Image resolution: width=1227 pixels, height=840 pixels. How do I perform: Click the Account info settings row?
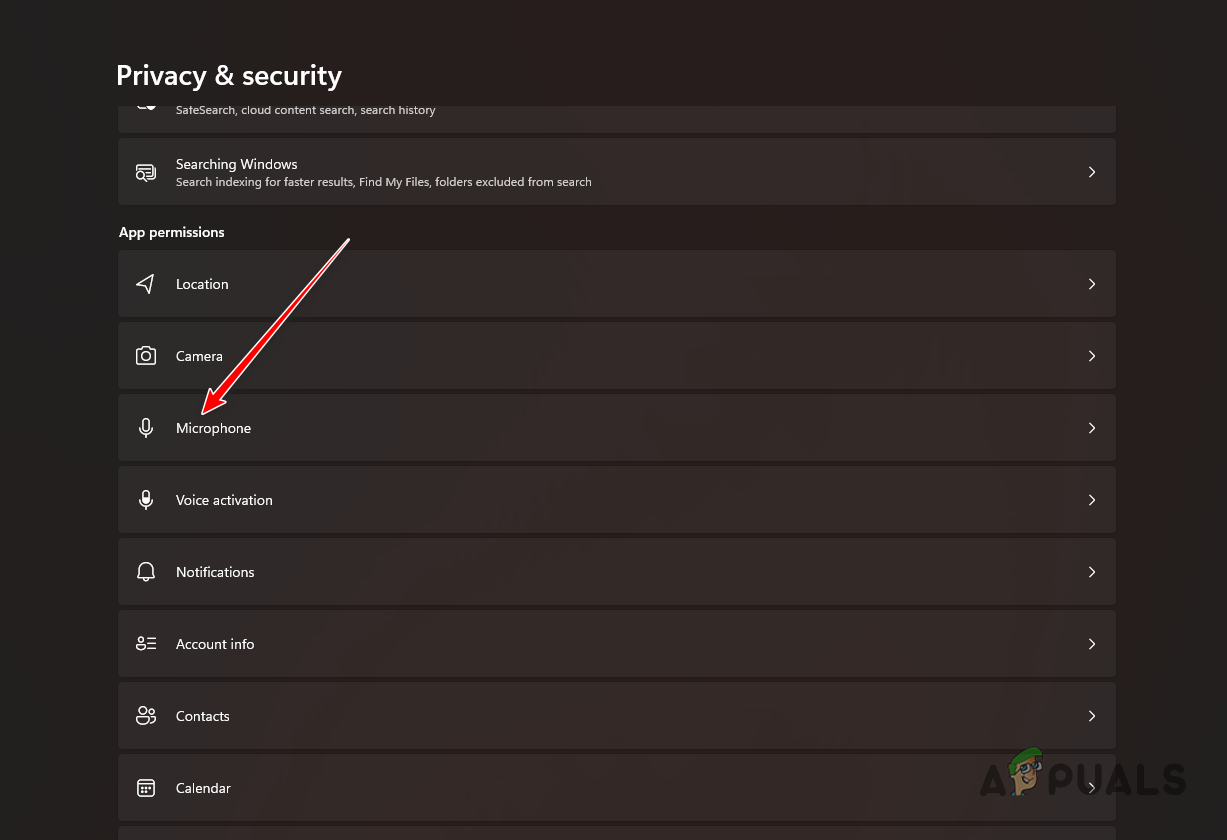point(617,643)
